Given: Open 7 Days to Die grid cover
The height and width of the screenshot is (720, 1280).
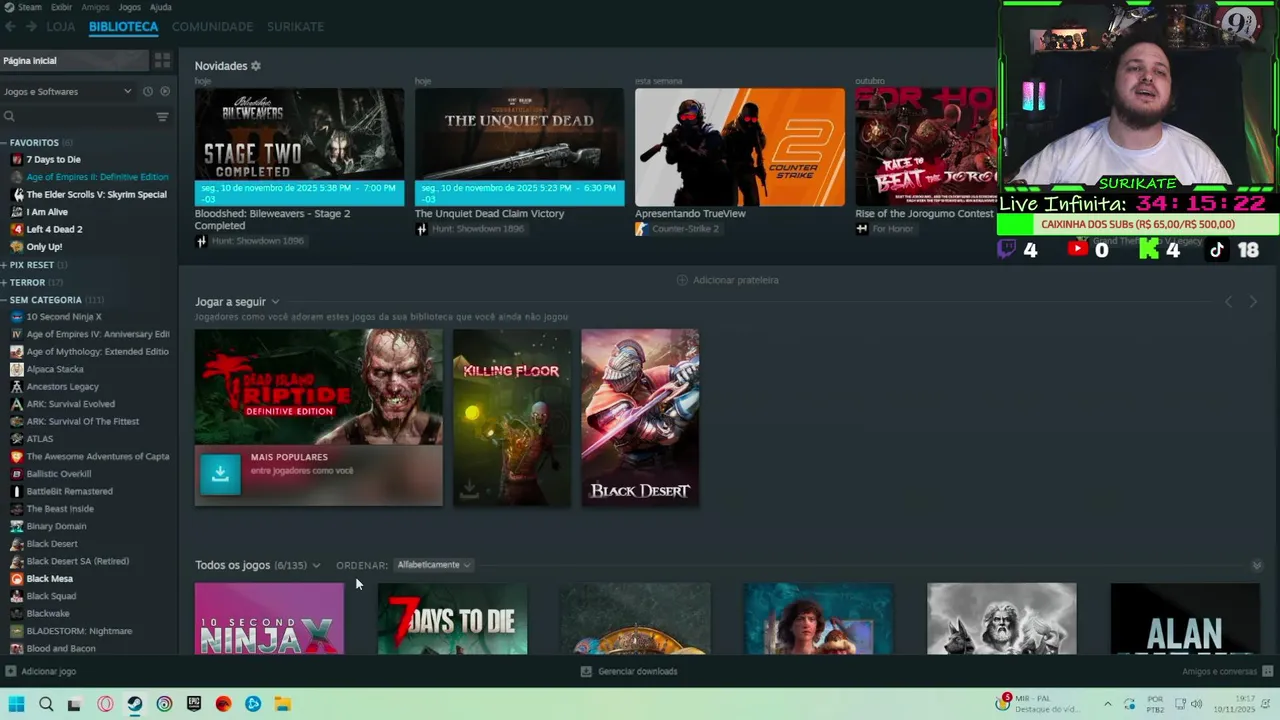Looking at the screenshot, I should pyautogui.click(x=452, y=619).
